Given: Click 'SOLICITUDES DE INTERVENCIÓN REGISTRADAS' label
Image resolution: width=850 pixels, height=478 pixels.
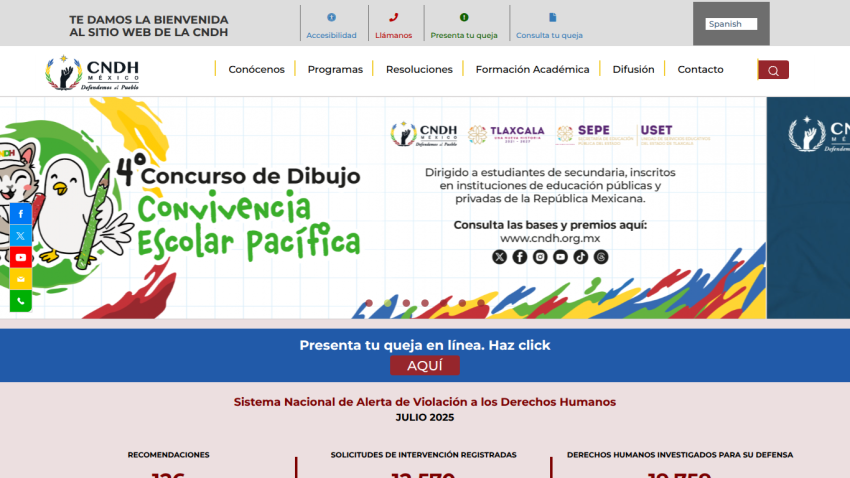Looking at the screenshot, I should pos(423,455).
